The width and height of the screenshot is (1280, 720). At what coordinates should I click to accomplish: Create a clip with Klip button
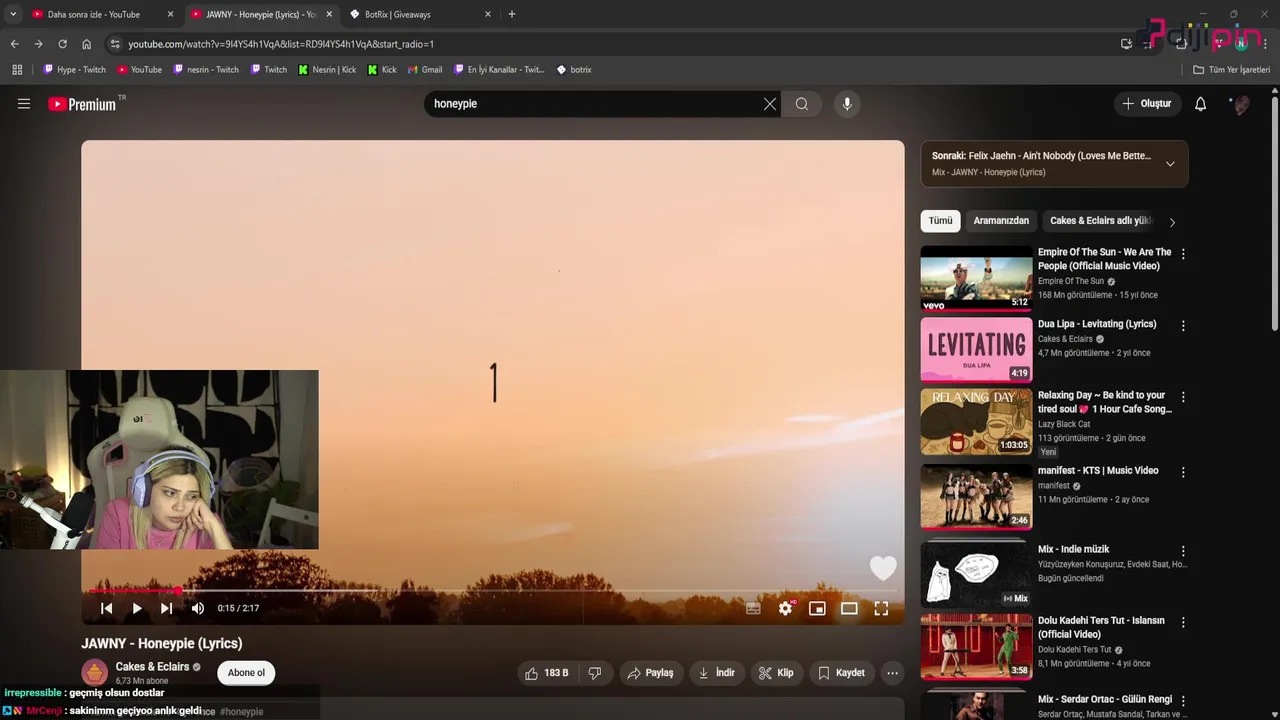776,673
